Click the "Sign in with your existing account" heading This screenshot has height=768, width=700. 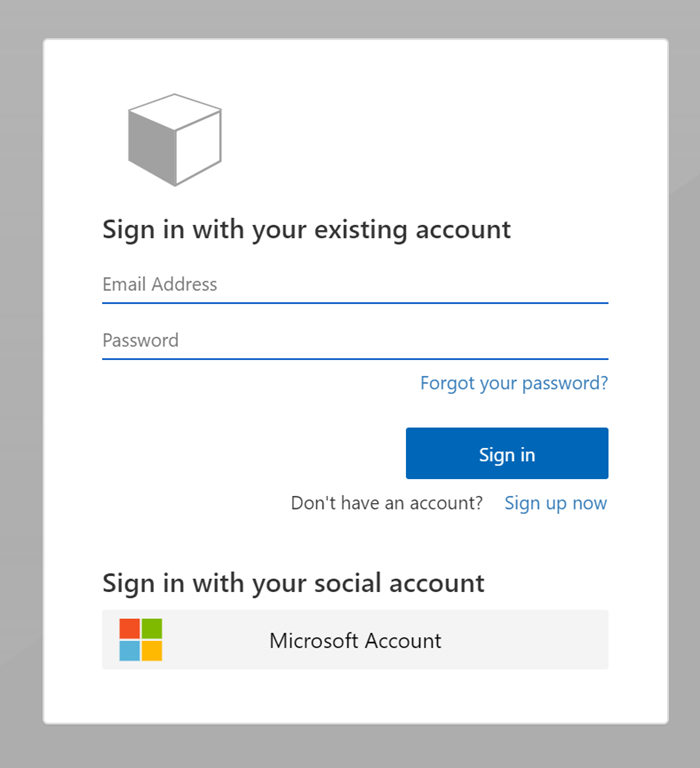(306, 229)
